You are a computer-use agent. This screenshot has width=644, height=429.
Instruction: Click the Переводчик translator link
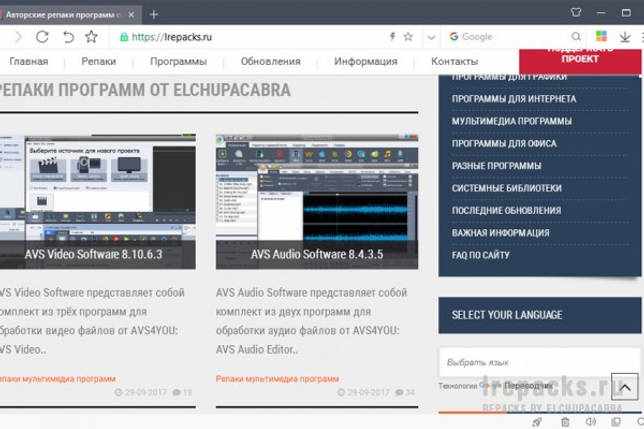pyautogui.click(x=528, y=386)
